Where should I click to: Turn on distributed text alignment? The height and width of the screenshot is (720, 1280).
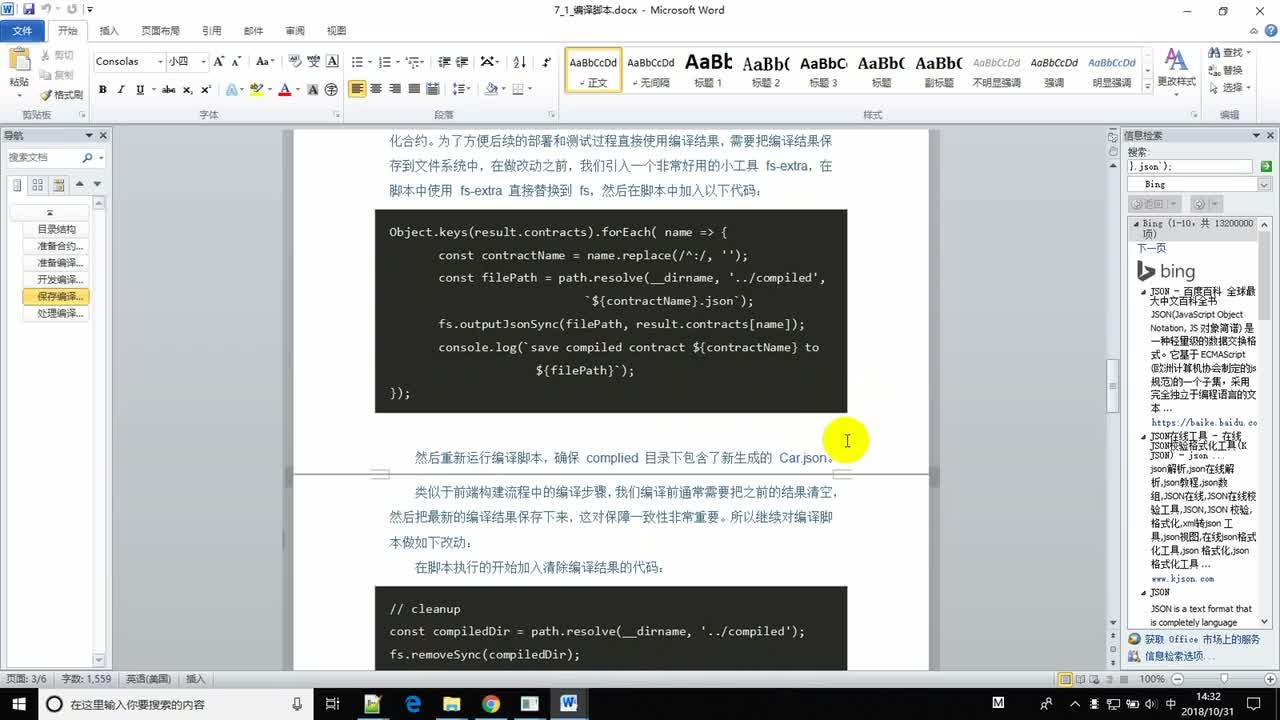click(432, 89)
